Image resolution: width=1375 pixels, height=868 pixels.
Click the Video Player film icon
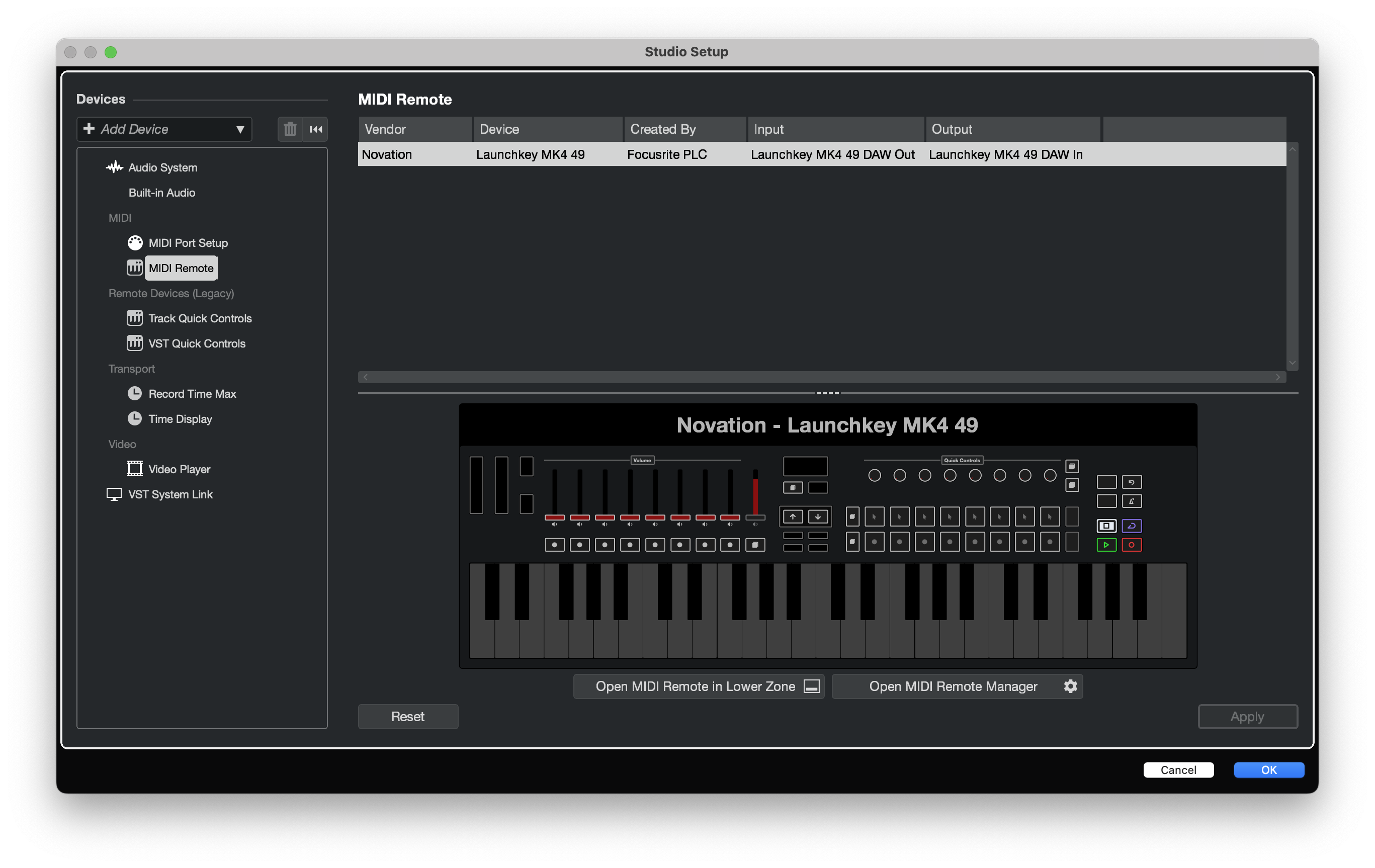pyautogui.click(x=135, y=469)
